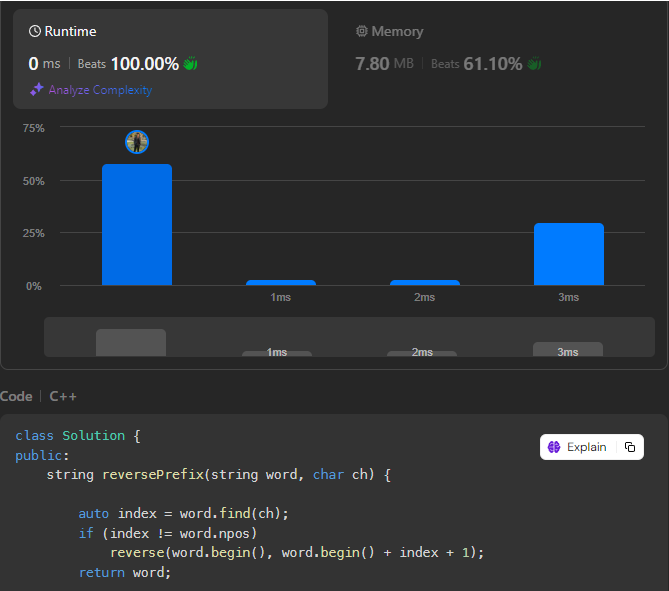The height and width of the screenshot is (591, 669).
Task: Select the tallest blue bar in the chart
Action: coord(137,224)
